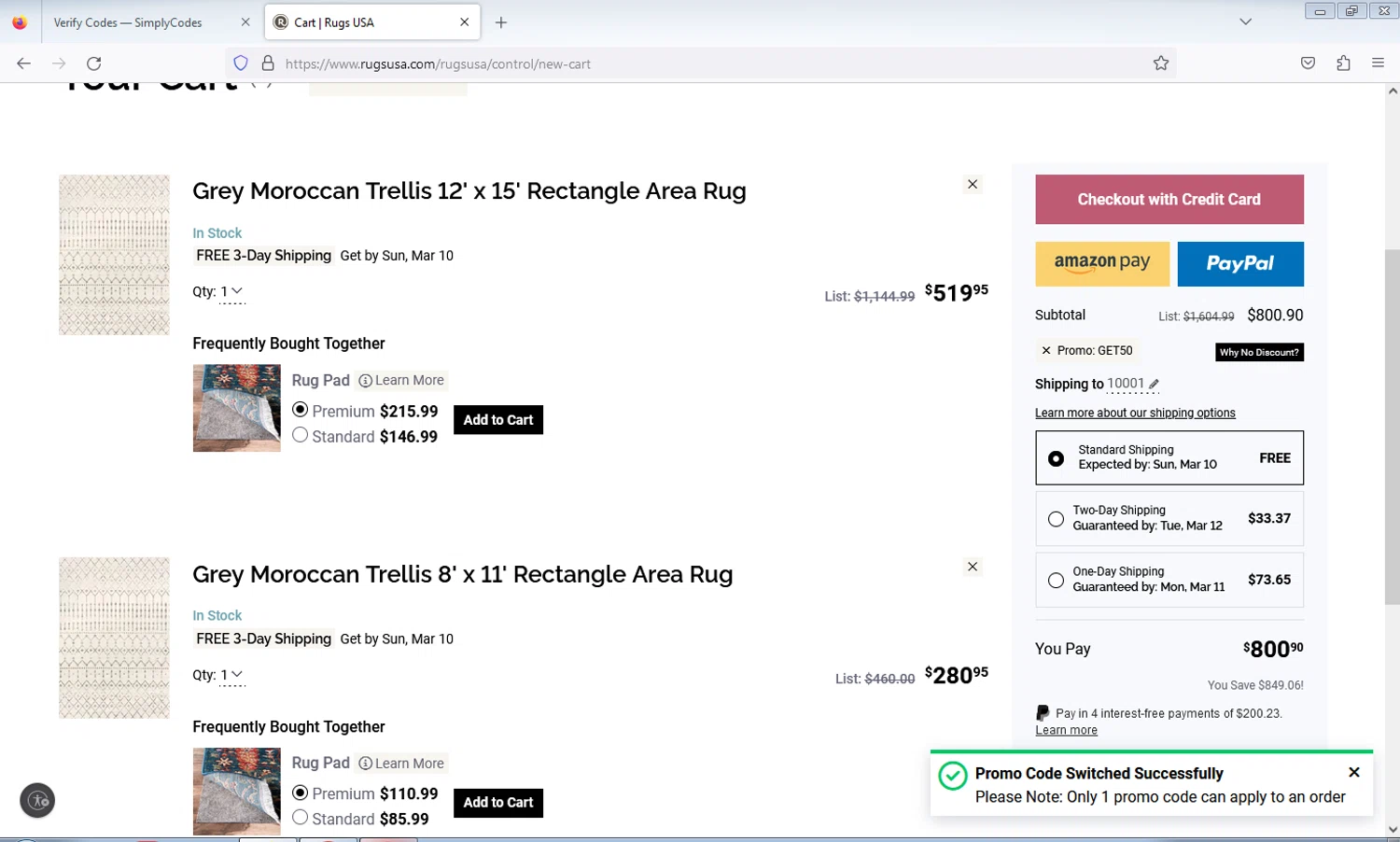Screen dimensions: 1400x842
Task: Remove the 8' x 11' rug from cart
Action: pos(973,567)
